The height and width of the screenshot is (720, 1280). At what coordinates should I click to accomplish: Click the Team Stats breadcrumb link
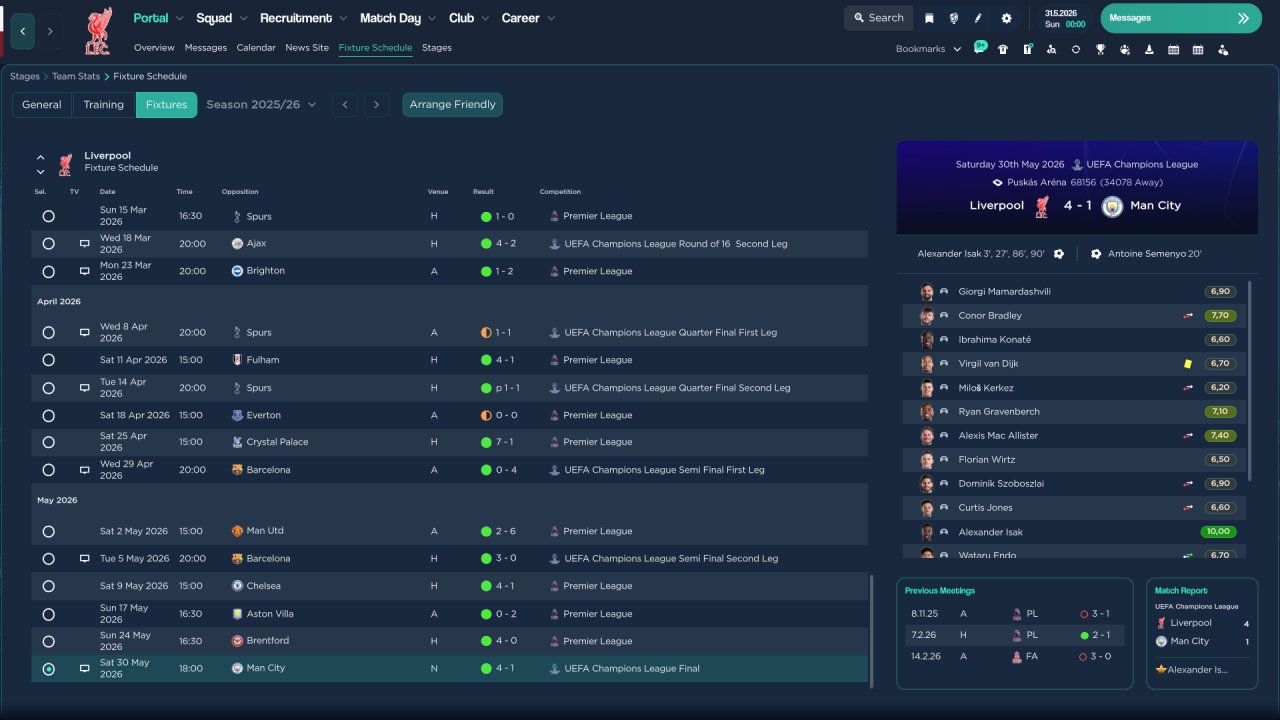(x=76, y=76)
